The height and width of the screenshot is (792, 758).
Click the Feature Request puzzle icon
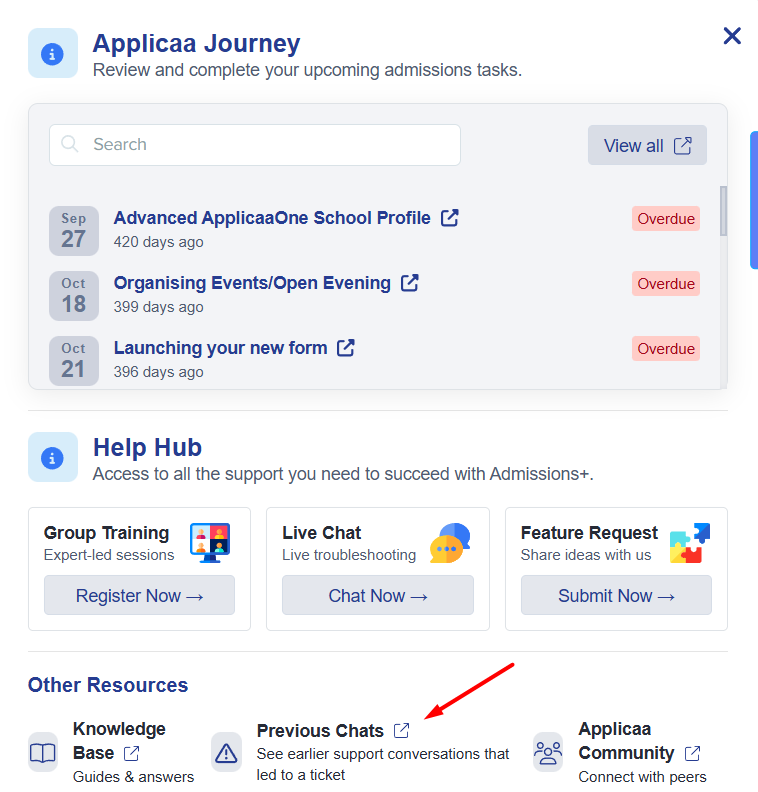point(689,543)
